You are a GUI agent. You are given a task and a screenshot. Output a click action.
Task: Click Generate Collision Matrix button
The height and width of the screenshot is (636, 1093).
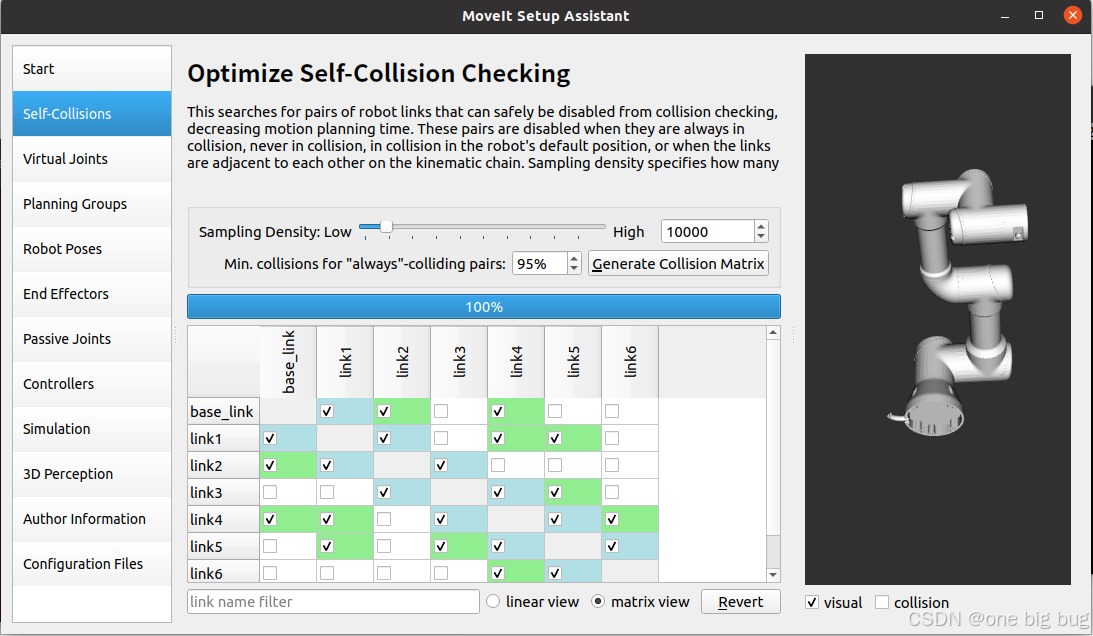(x=678, y=264)
